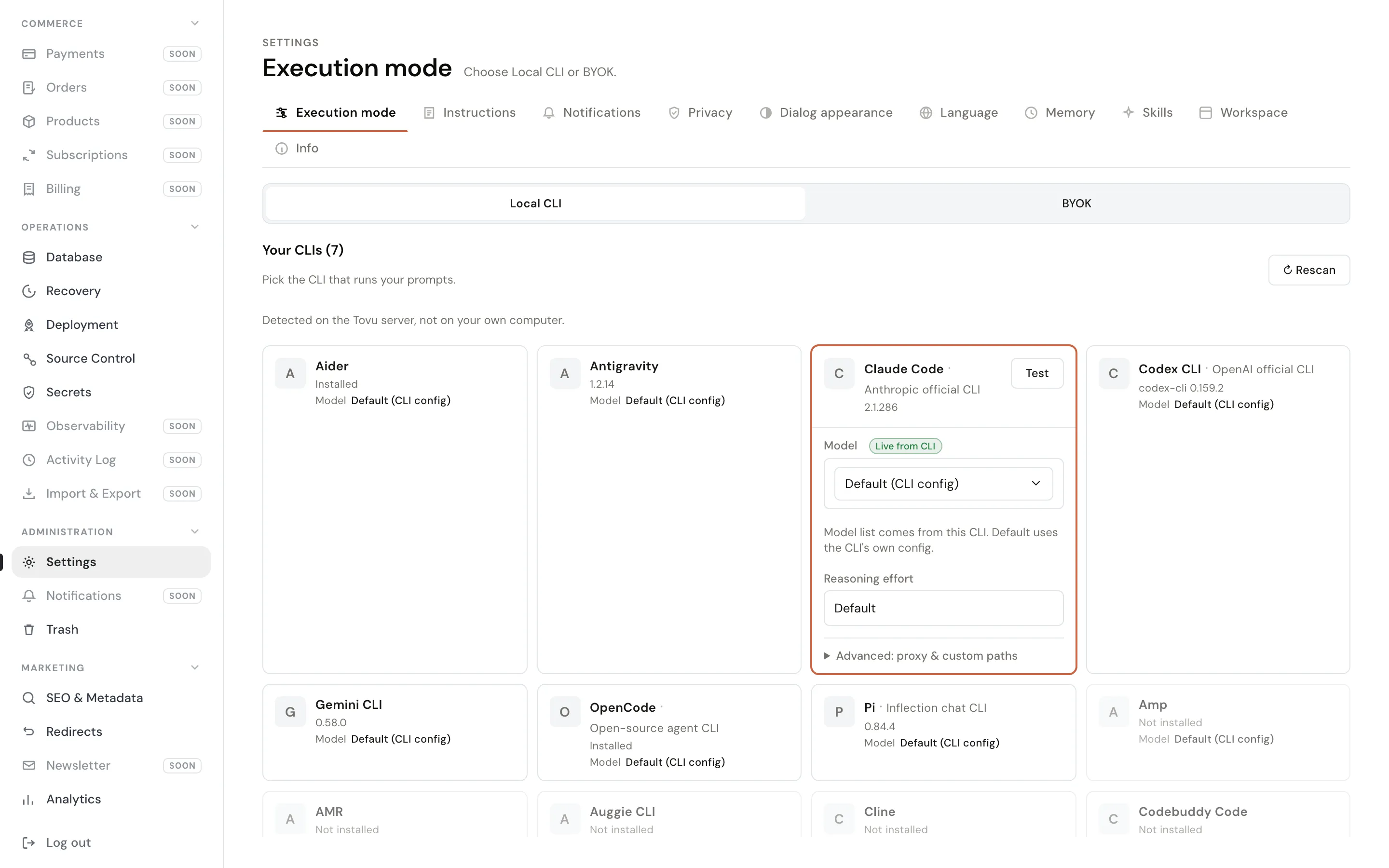
Task: Collapse the Administration section
Action: [x=194, y=531]
